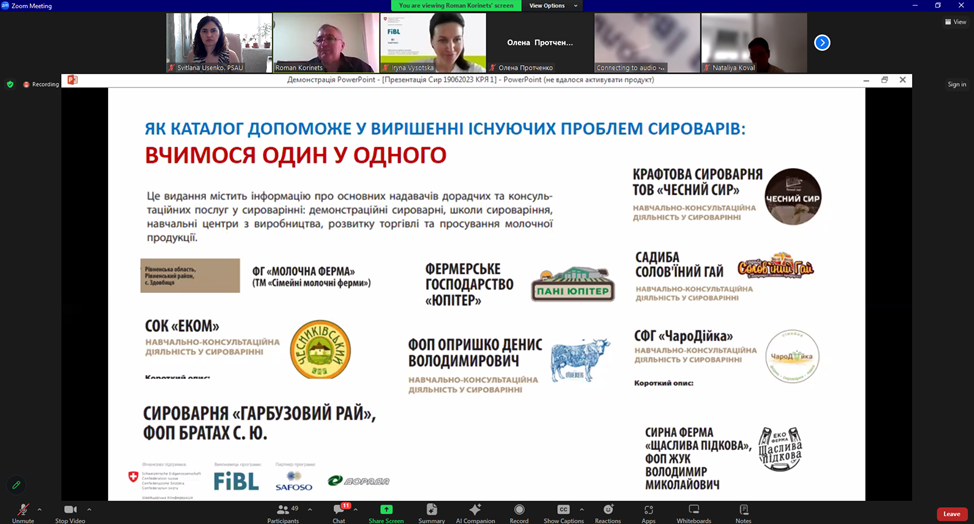Click Sign in at the right edge

[957, 84]
